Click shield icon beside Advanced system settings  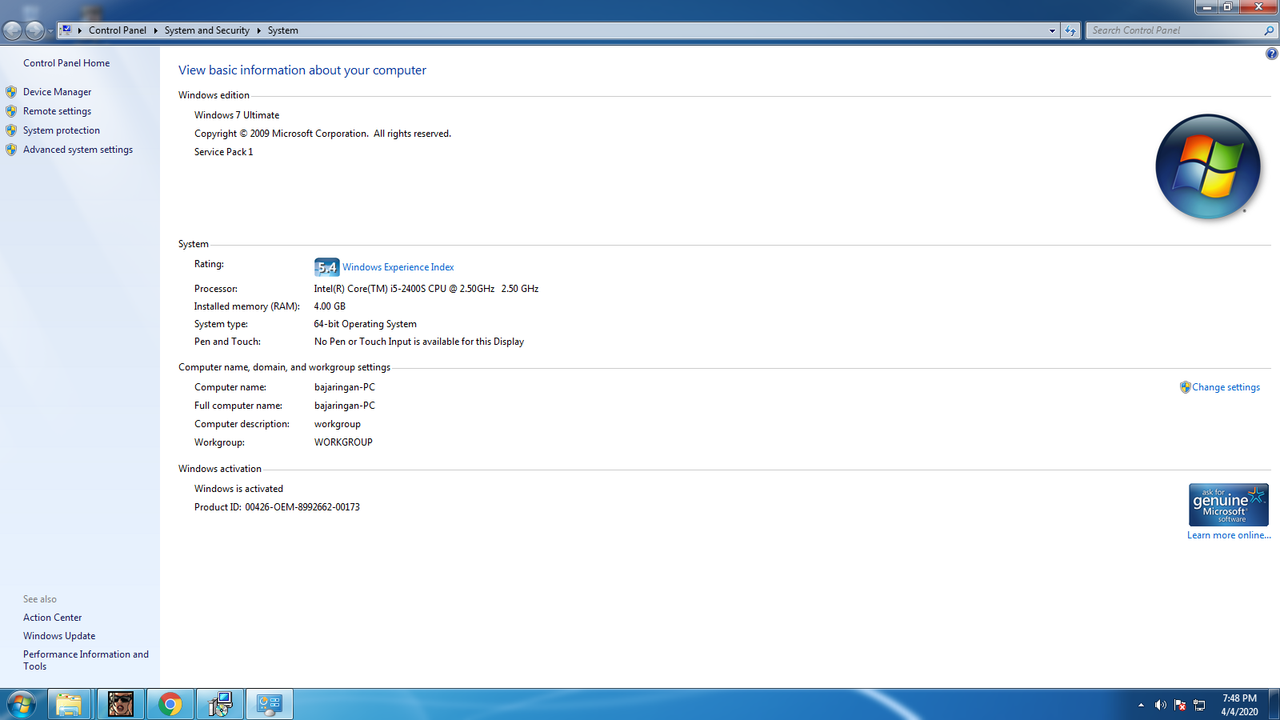[11, 149]
